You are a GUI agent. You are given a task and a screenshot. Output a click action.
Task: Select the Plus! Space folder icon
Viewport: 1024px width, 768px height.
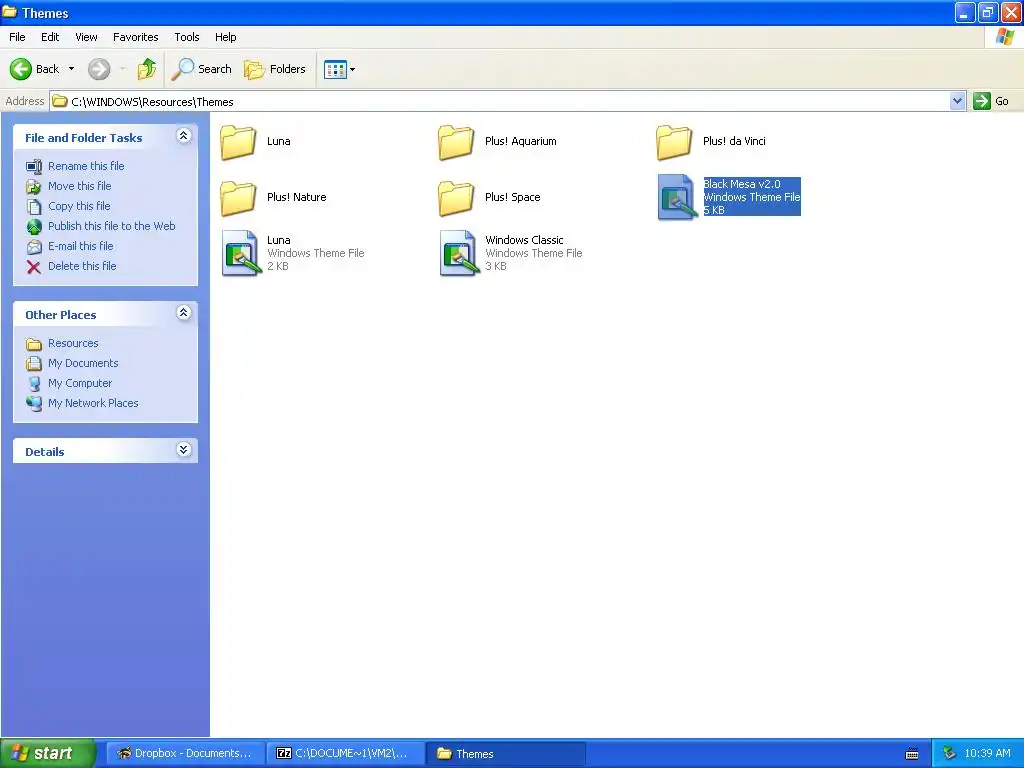[456, 198]
